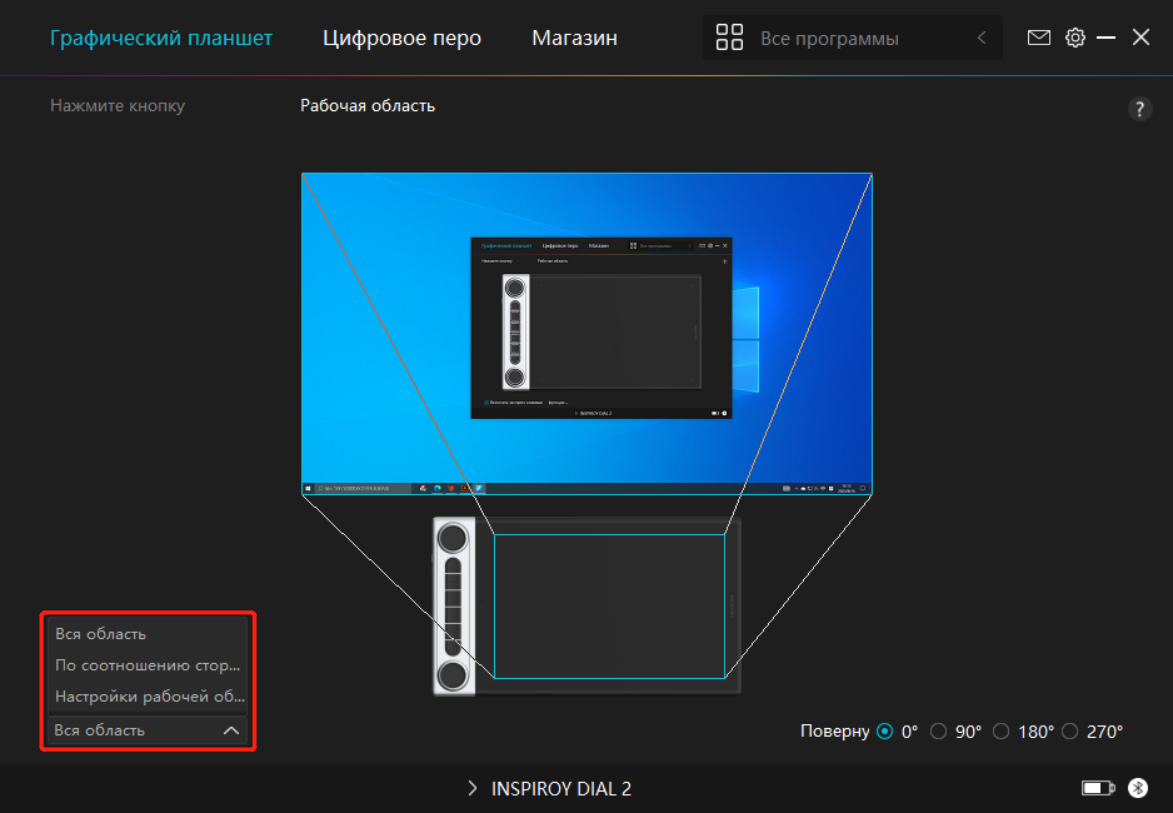Choose the 270° rotation option

[1070, 731]
